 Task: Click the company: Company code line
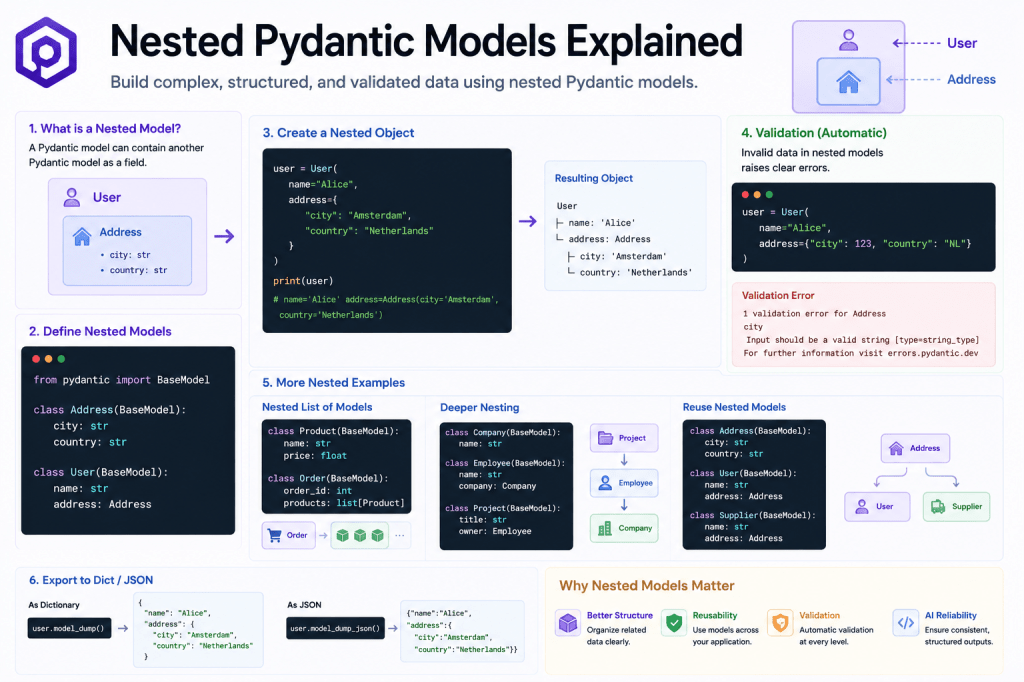(x=497, y=486)
